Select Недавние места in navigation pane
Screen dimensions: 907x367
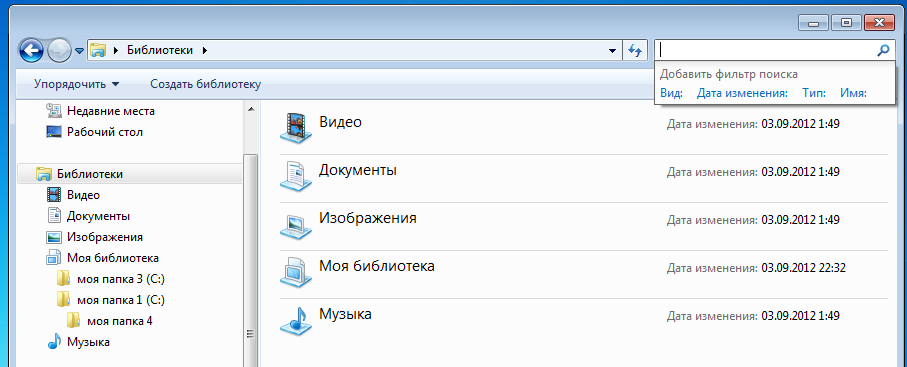point(110,111)
